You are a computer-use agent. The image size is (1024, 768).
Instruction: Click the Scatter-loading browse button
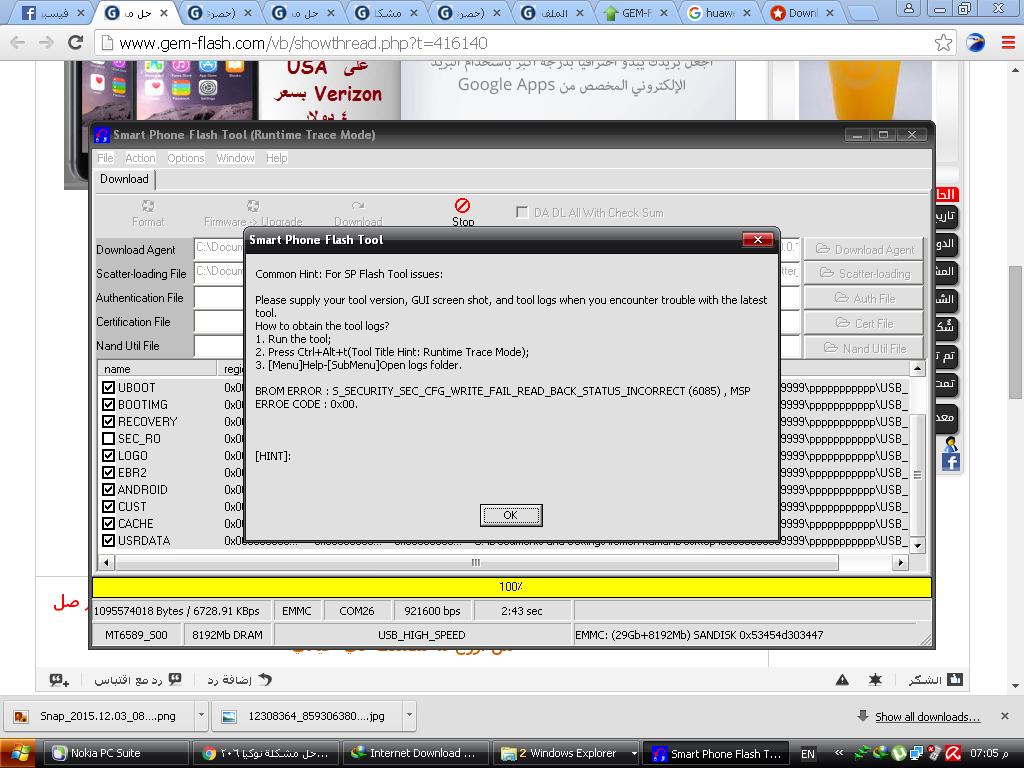(x=863, y=274)
